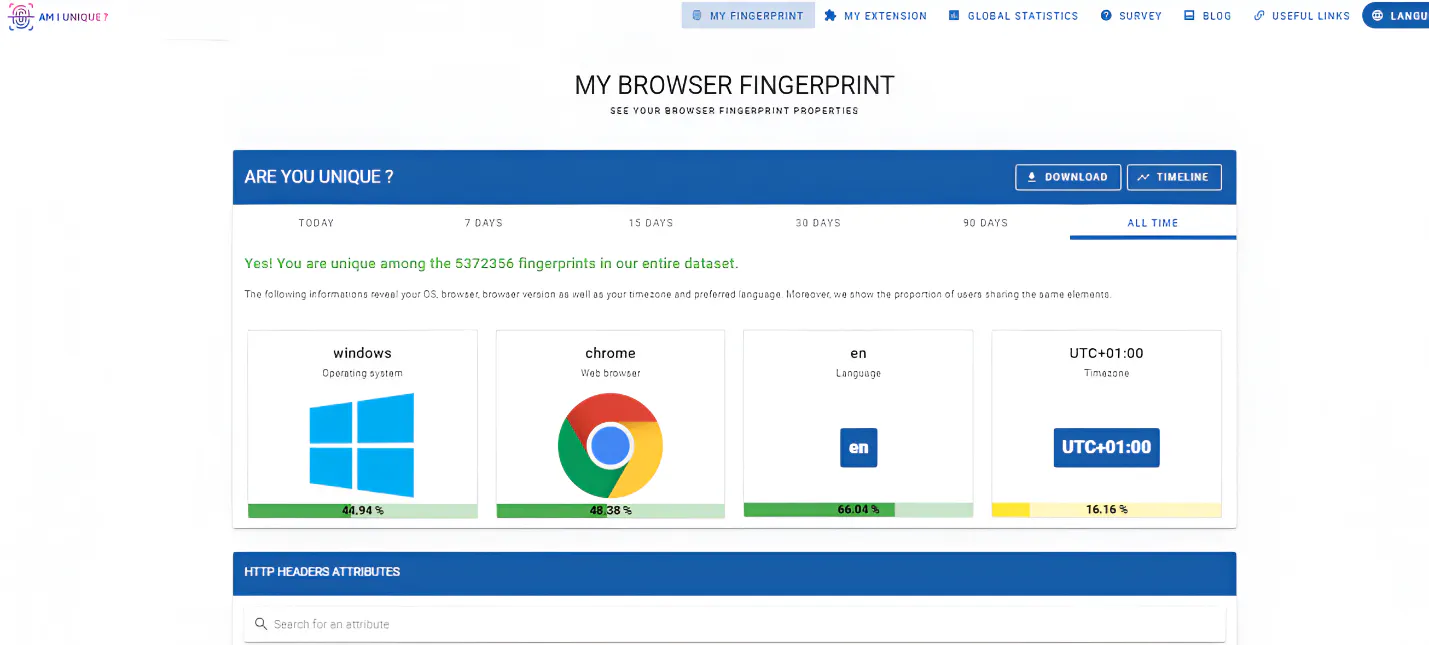This screenshot has height=645, width=1429.
Task: Select the 30 Days tab
Action: click(818, 223)
